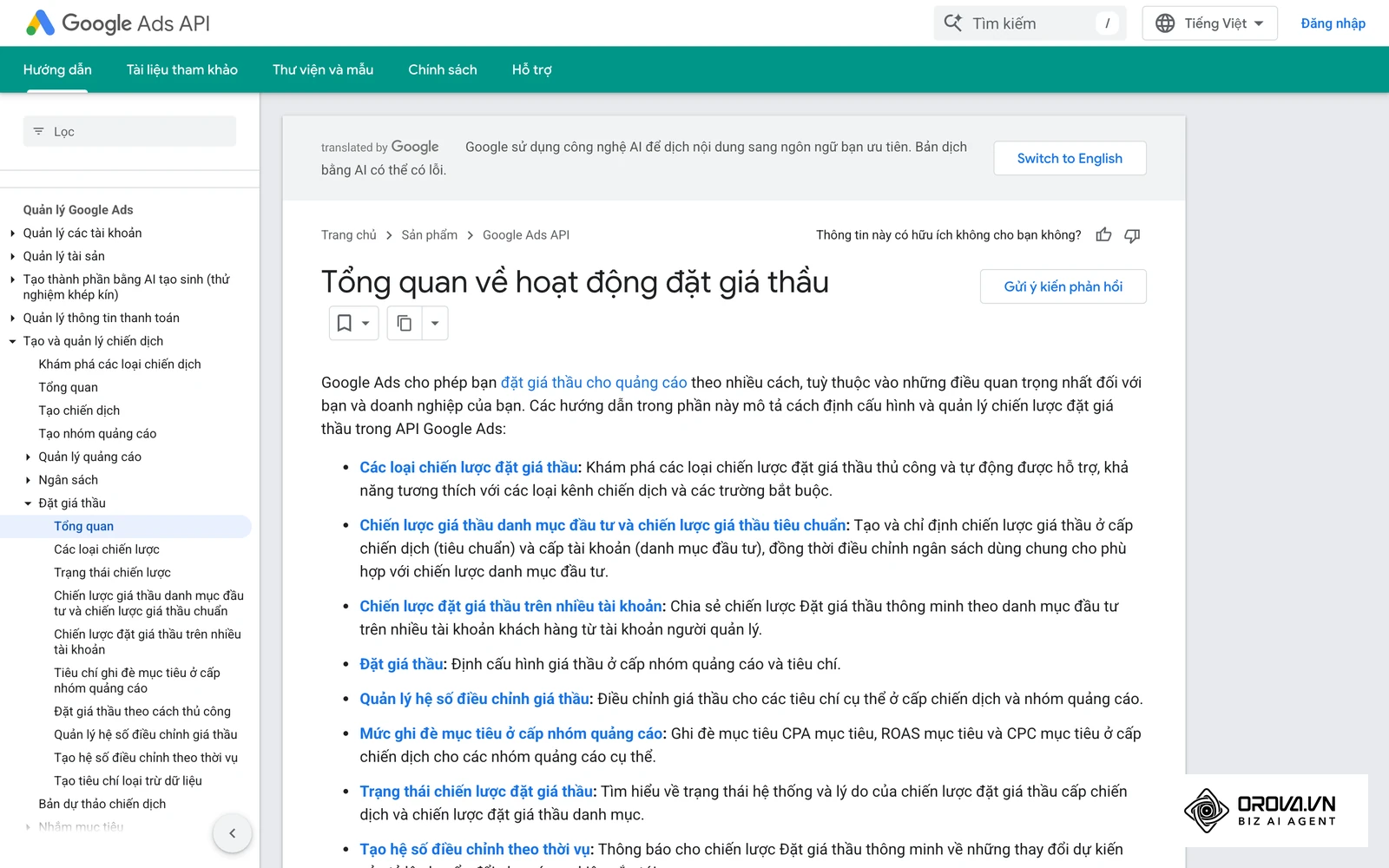The width and height of the screenshot is (1389, 868).
Task: Open the bookmark dropdown arrow
Action: pyautogui.click(x=365, y=323)
